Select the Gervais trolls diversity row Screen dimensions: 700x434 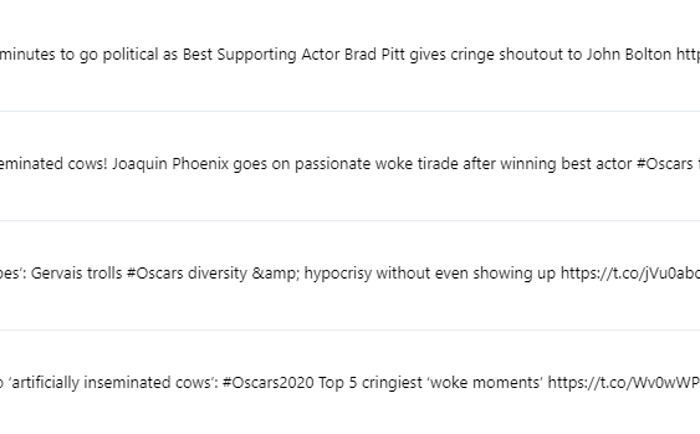tap(350, 275)
